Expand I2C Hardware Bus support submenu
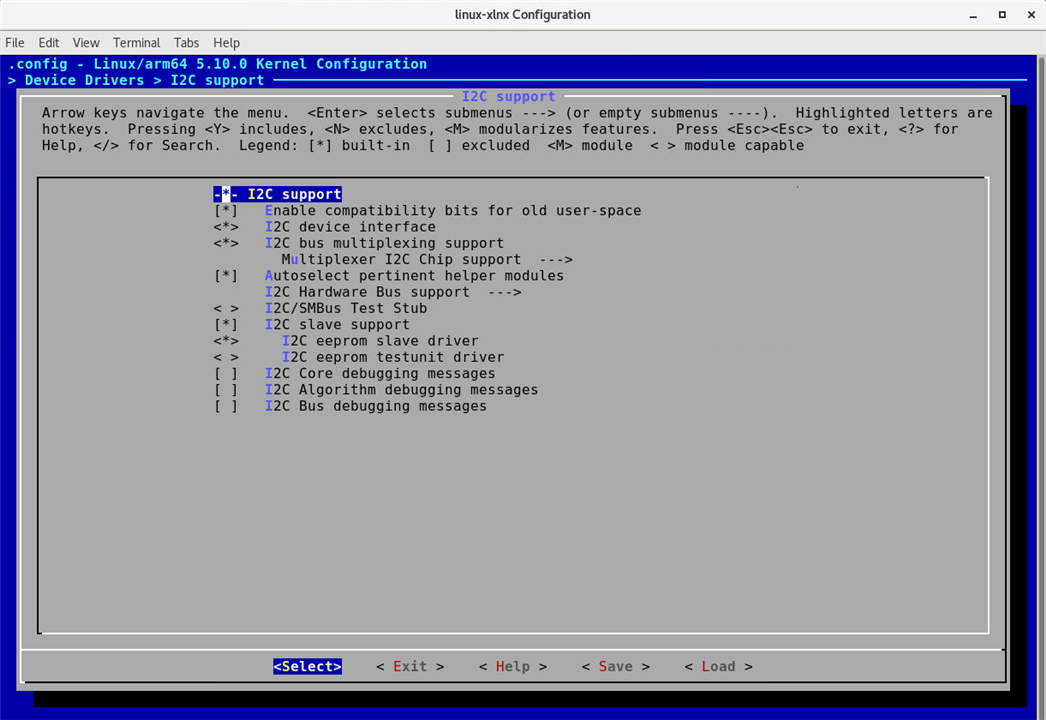 [392, 292]
